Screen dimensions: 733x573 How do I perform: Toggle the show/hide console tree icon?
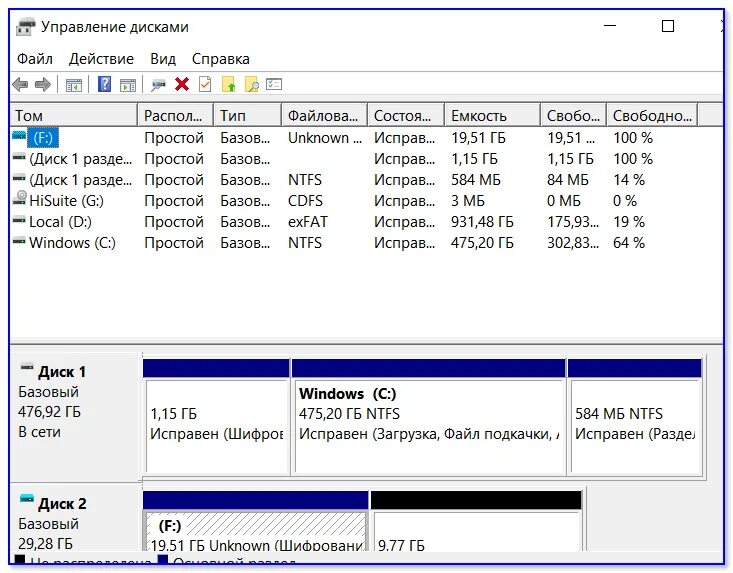pyautogui.click(x=74, y=85)
